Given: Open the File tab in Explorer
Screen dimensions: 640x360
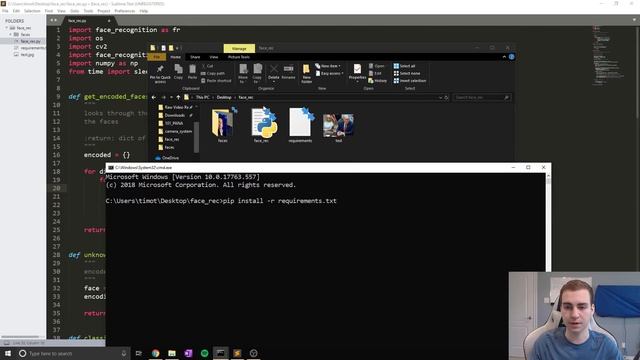Looking at the screenshot, I should (x=157, y=57).
